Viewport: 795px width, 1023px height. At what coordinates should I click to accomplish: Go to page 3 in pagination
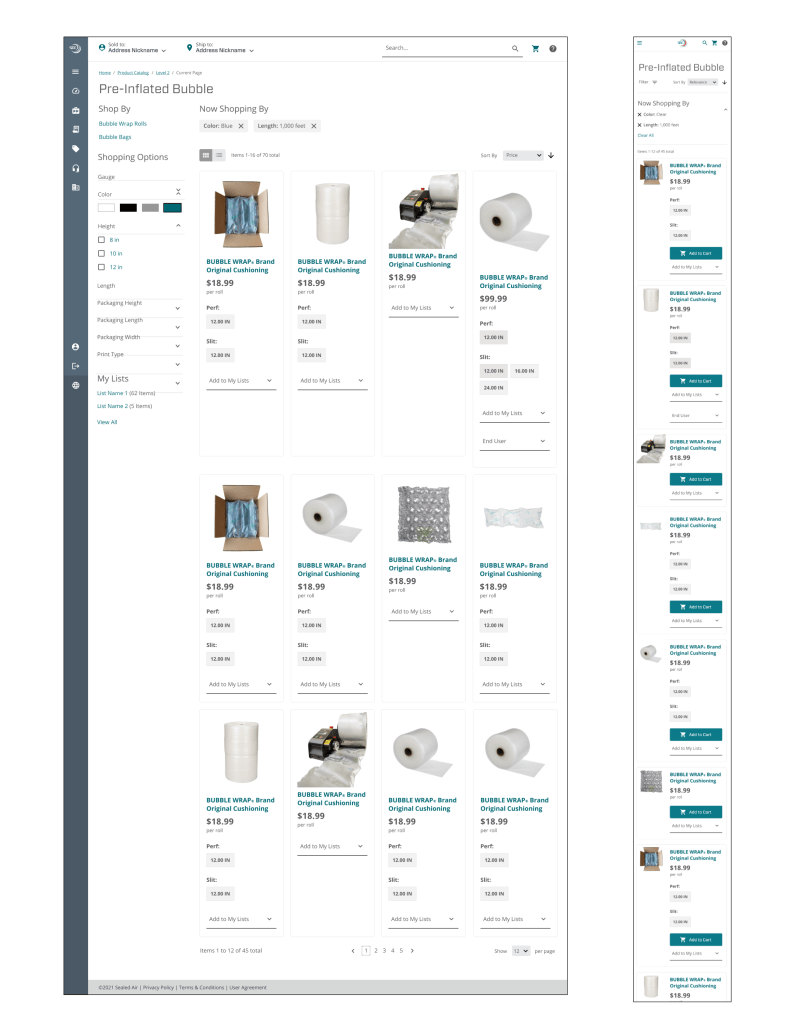[384, 950]
